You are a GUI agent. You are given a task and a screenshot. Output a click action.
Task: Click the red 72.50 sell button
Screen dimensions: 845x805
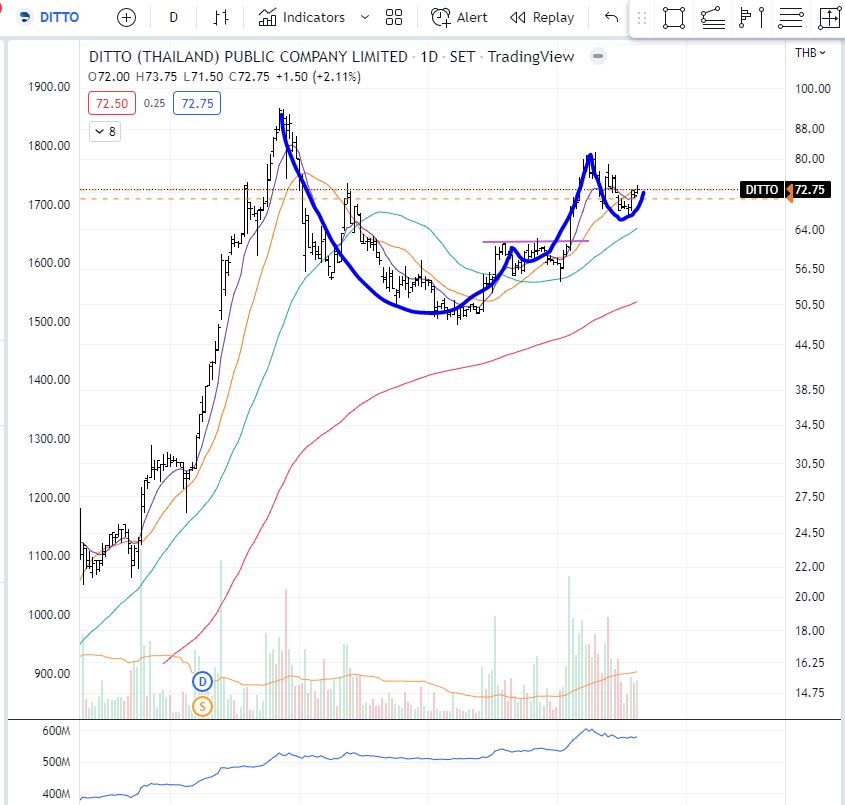point(112,103)
